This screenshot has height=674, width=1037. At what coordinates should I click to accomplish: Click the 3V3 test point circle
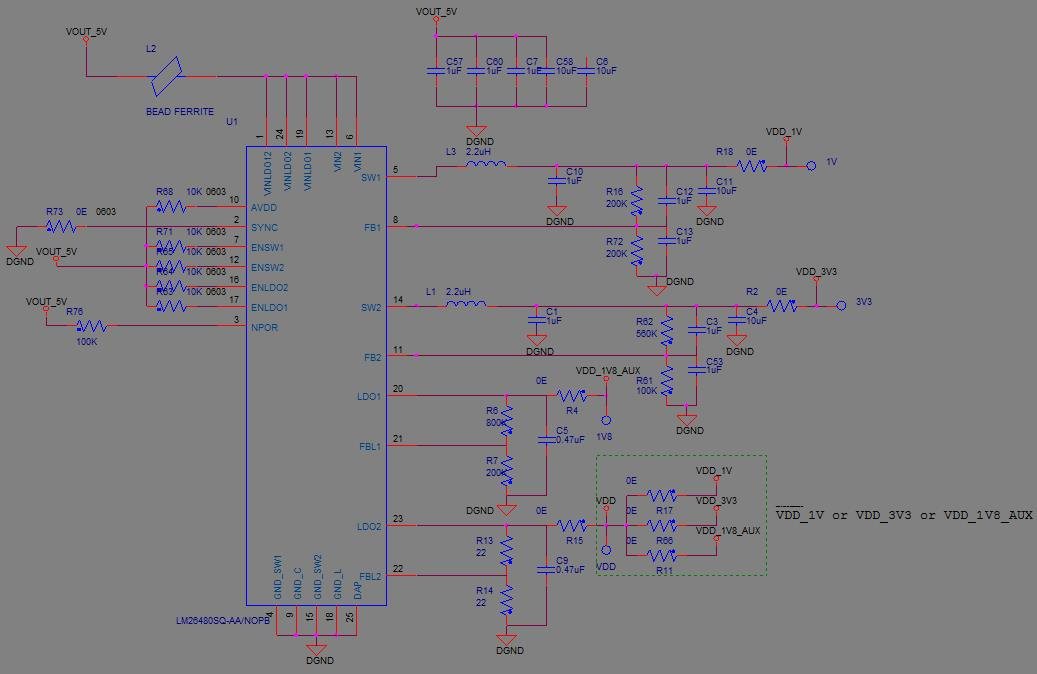[x=841, y=306]
